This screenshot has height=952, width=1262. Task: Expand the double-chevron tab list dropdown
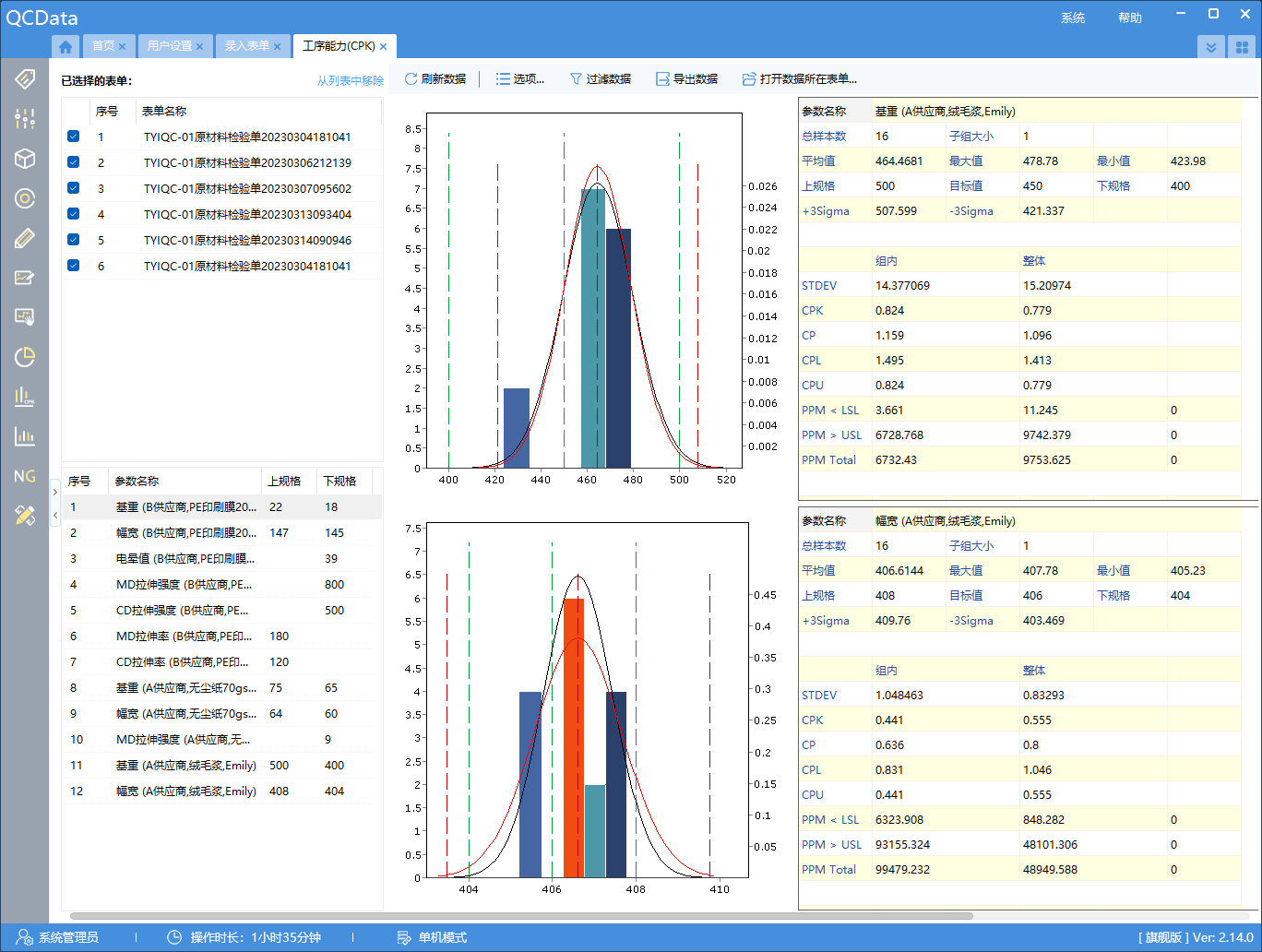tap(1211, 47)
